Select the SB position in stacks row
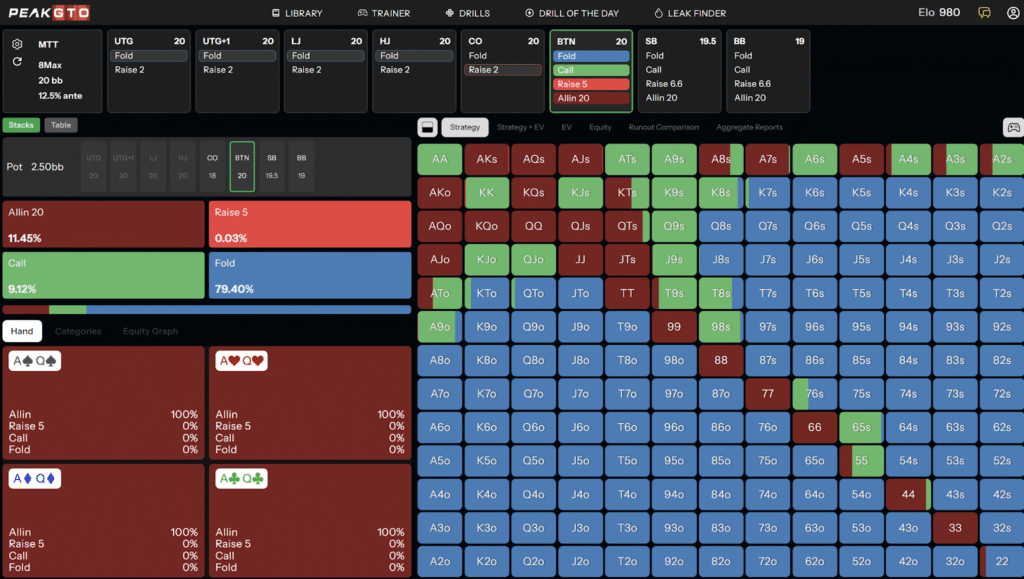This screenshot has height=579, width=1024. [x=271, y=165]
